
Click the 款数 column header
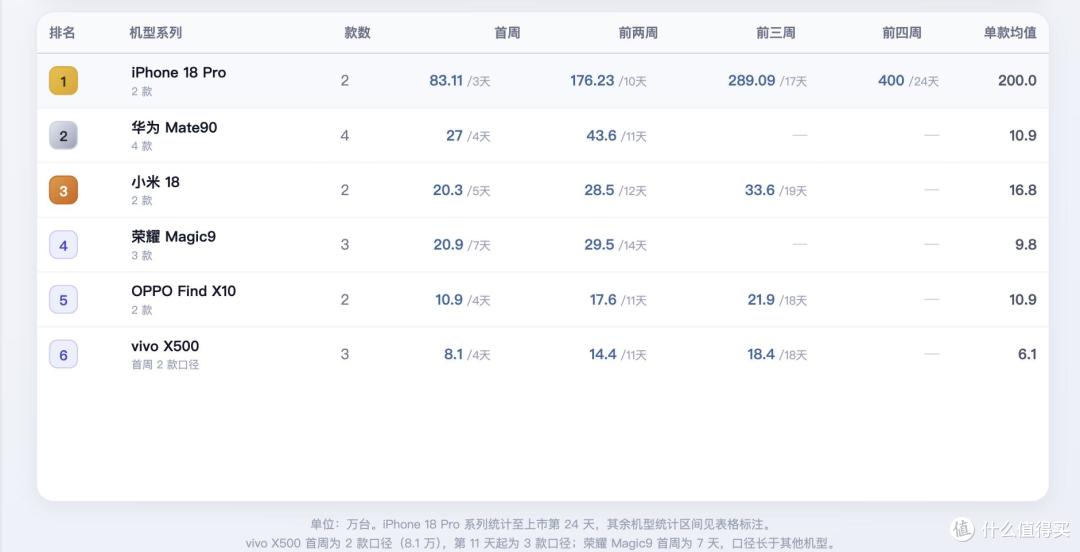click(357, 32)
